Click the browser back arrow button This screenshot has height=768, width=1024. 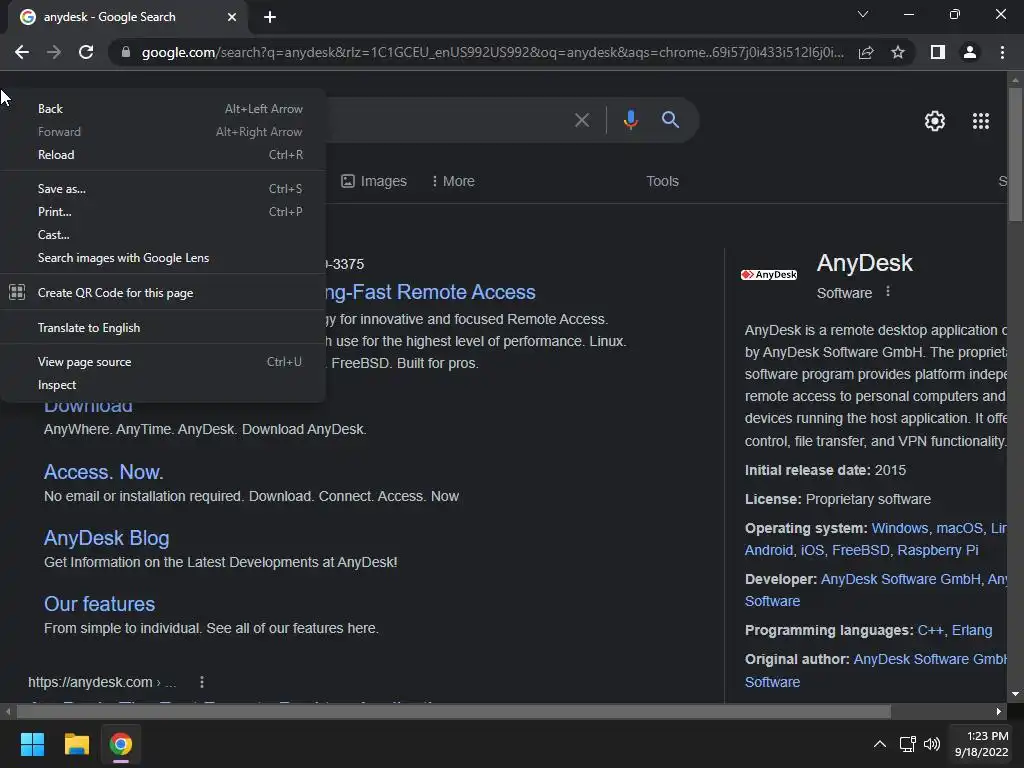click(22, 52)
